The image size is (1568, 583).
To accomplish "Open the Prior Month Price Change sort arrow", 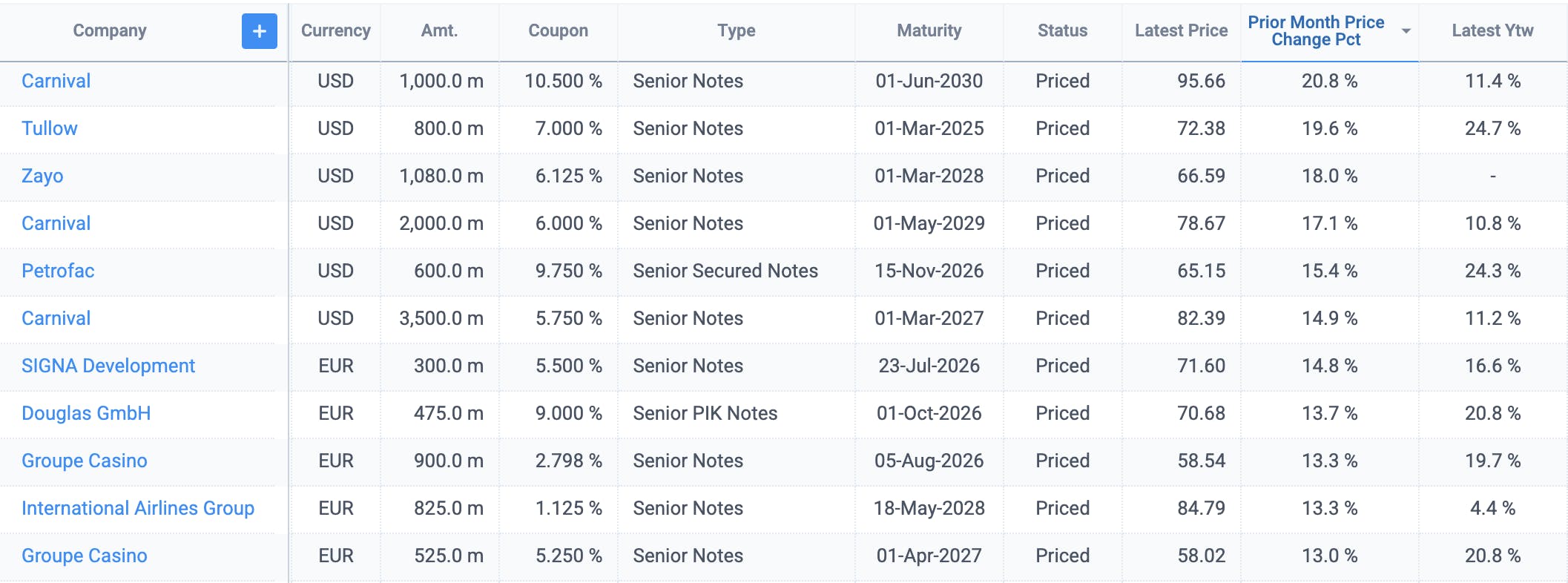I will pyautogui.click(x=1406, y=31).
